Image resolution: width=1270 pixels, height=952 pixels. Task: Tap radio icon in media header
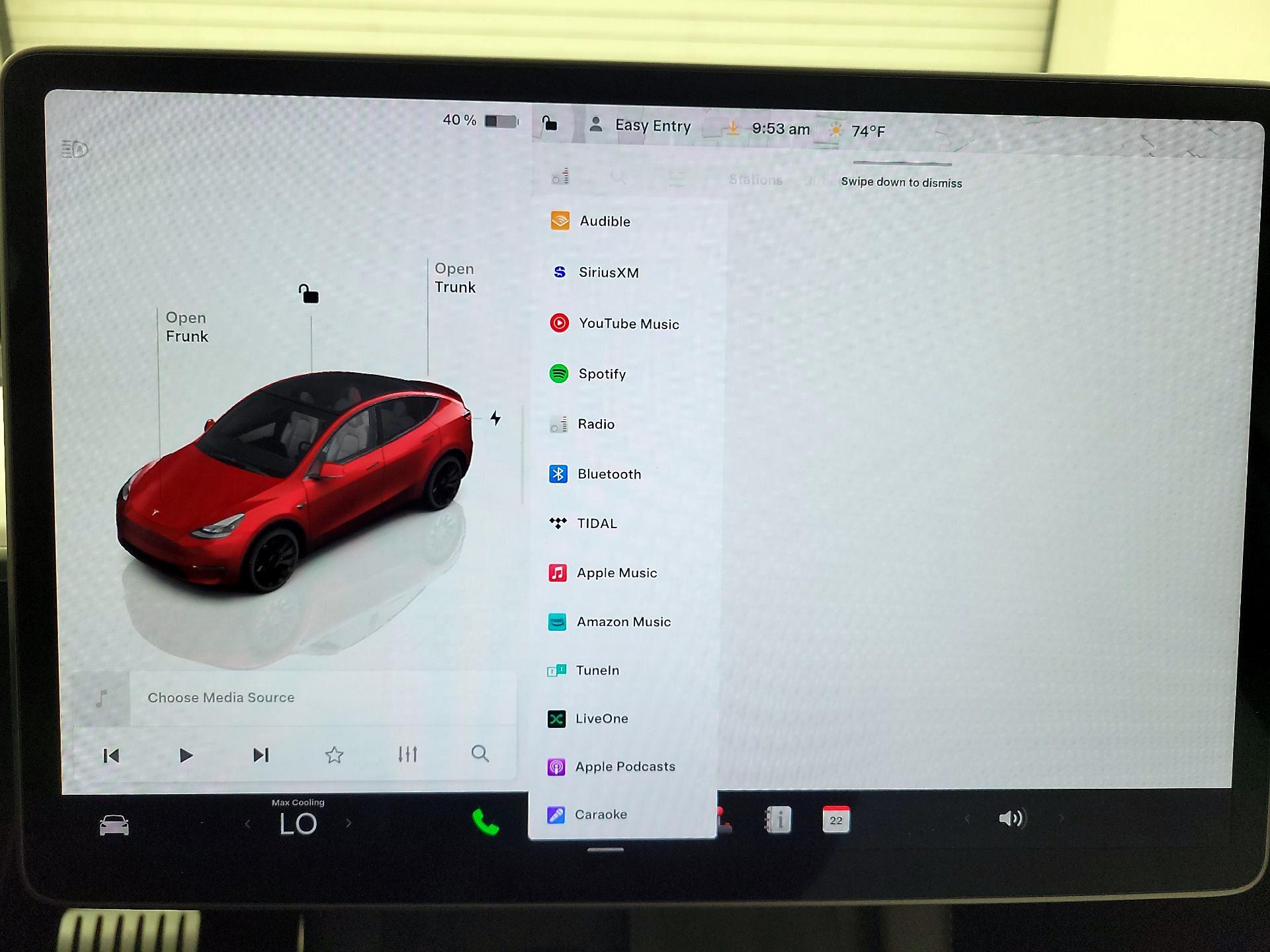pyautogui.click(x=560, y=176)
